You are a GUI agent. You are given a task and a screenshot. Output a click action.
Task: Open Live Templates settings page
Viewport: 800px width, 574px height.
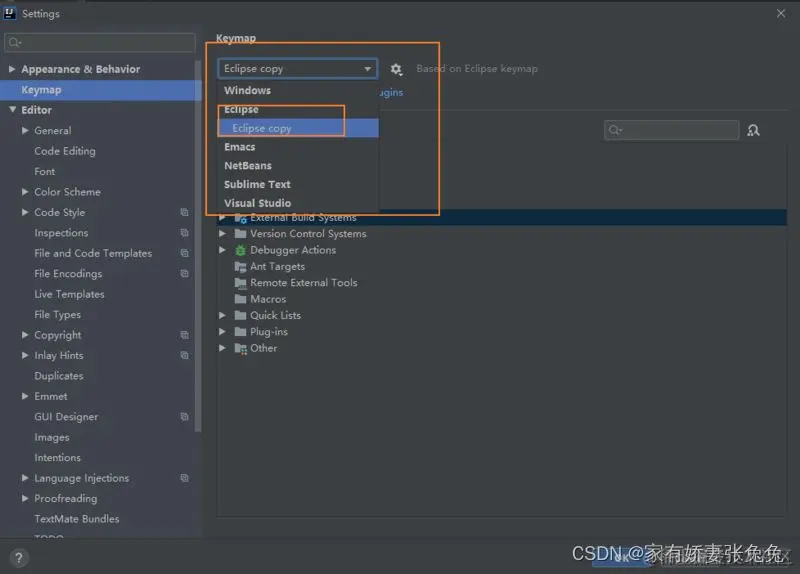tap(69, 294)
